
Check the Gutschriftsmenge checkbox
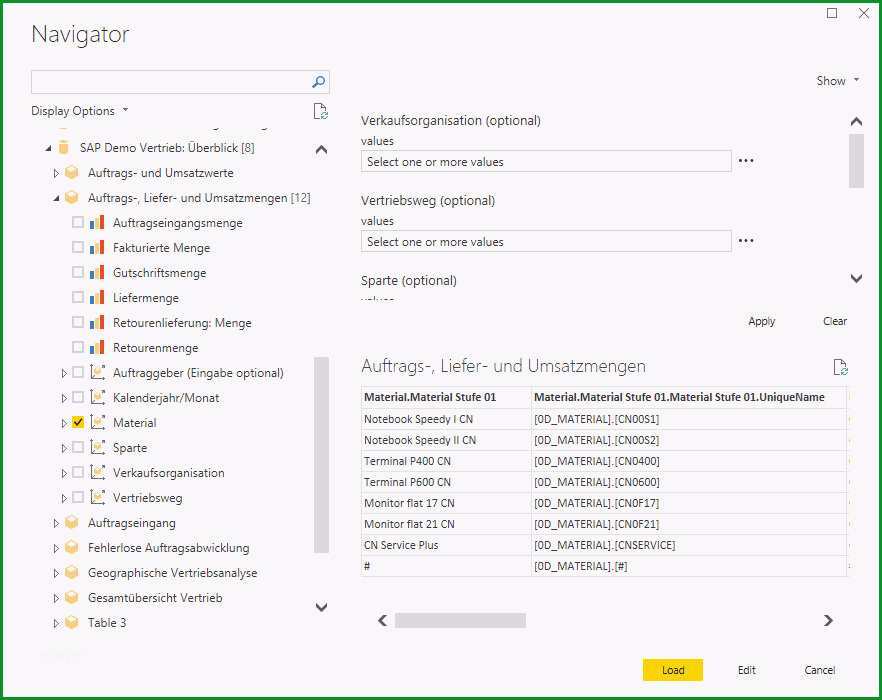(78, 272)
